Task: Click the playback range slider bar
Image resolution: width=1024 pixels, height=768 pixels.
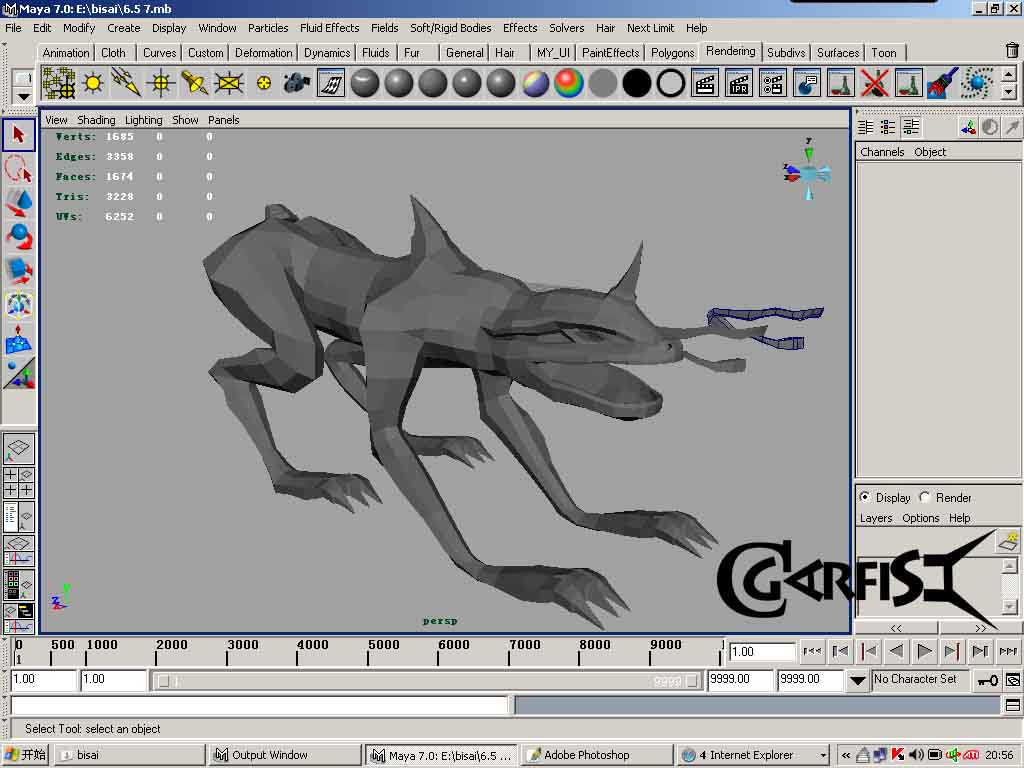Action: click(427, 681)
